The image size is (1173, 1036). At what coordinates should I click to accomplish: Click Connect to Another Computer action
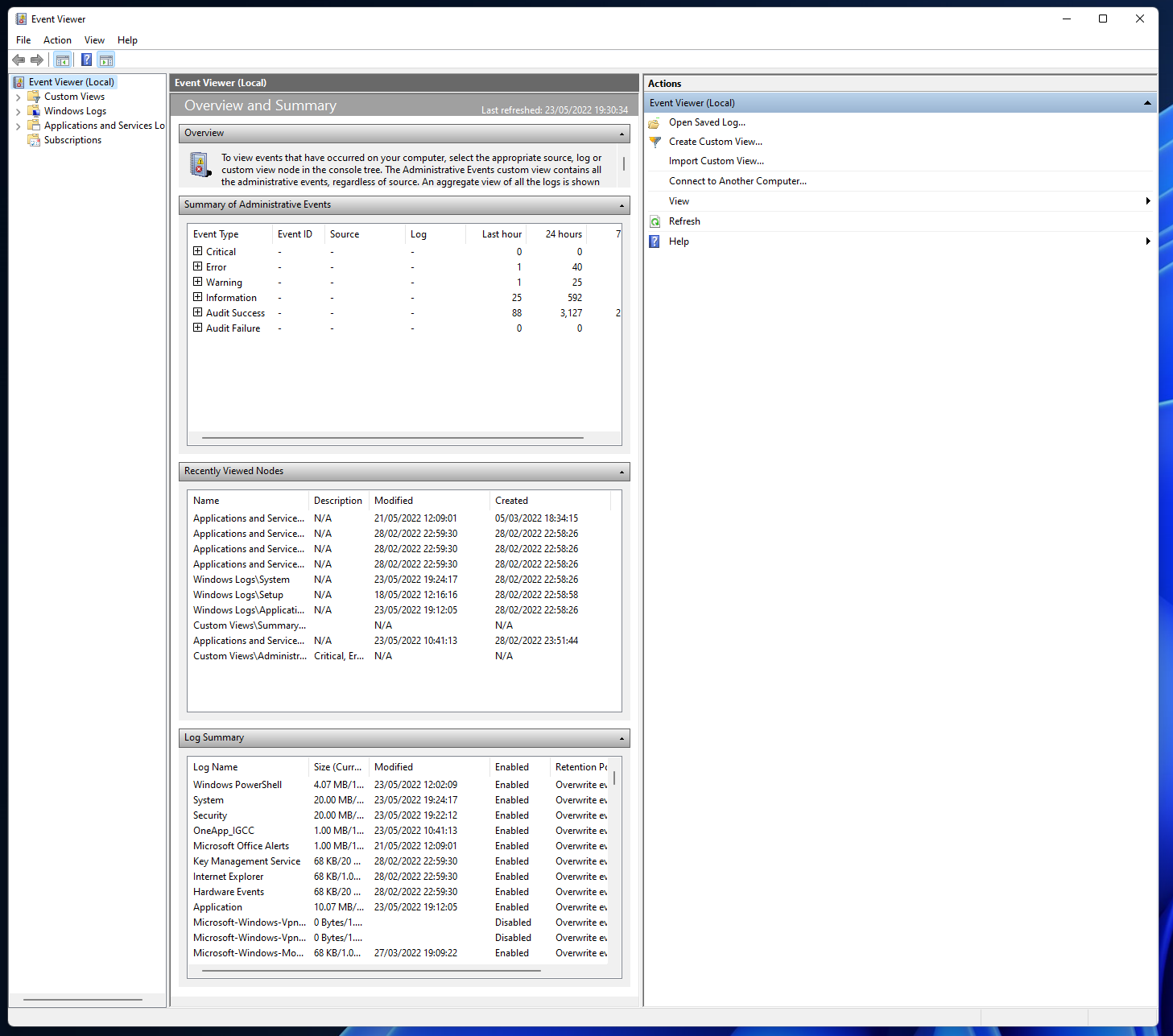(x=737, y=181)
